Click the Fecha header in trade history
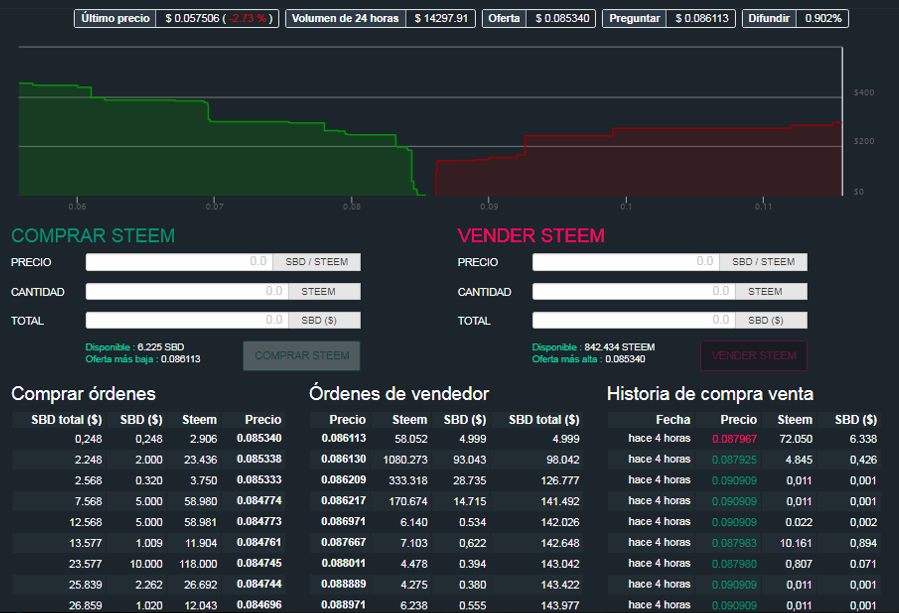Viewport: 899px width, 613px height. click(673, 419)
